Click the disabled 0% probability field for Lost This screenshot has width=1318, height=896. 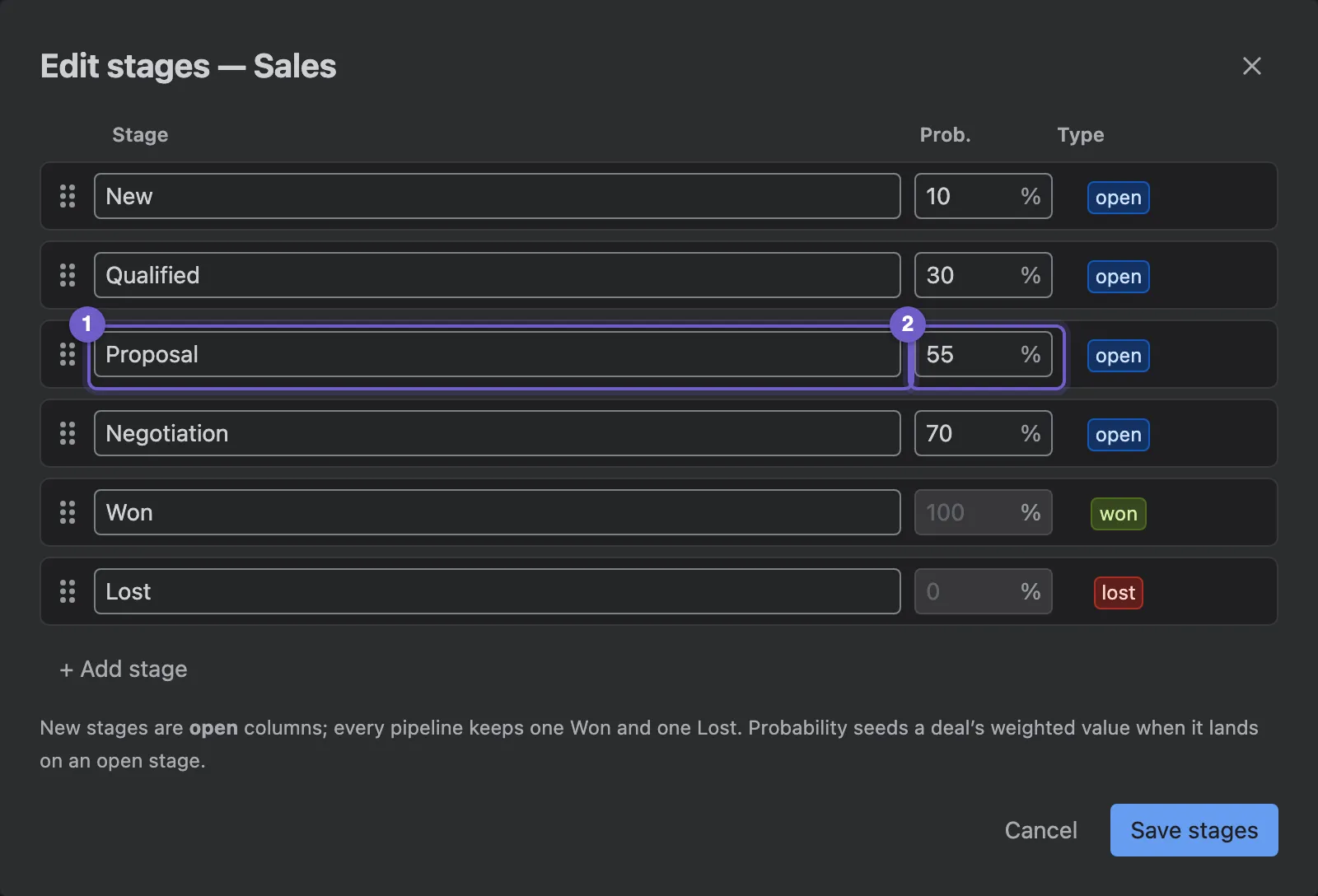click(983, 591)
